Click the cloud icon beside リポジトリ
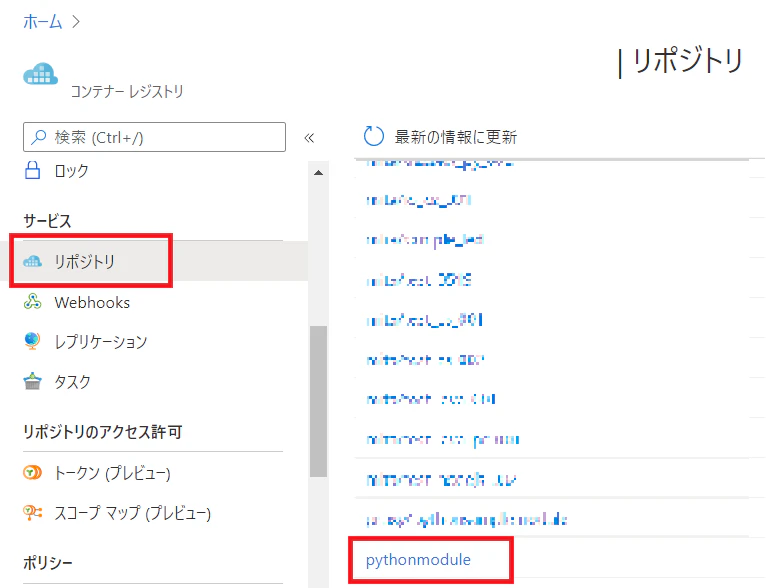Image resolution: width=766 pixels, height=588 pixels. click(33, 261)
